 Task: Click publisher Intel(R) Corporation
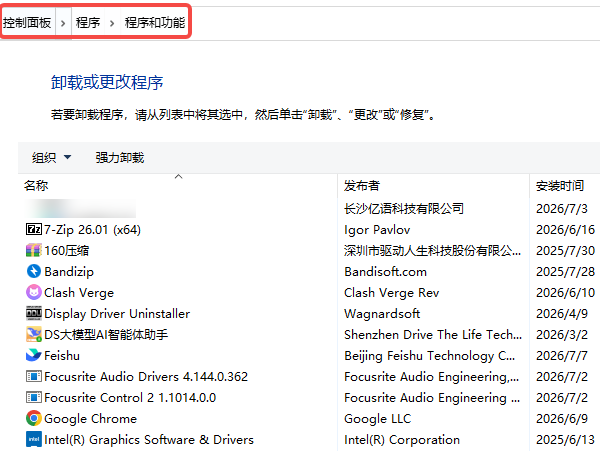point(402,440)
